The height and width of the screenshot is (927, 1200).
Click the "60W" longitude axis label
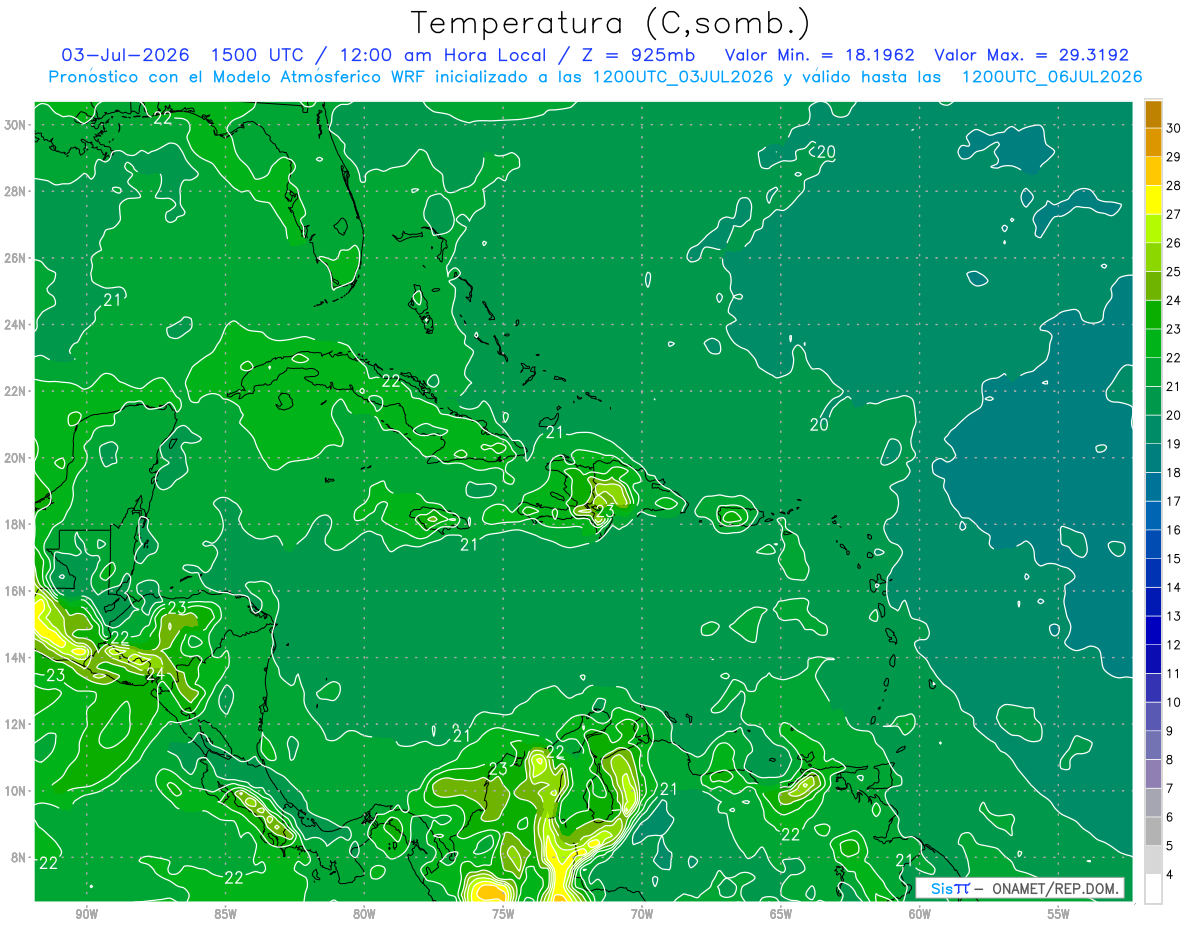click(920, 914)
